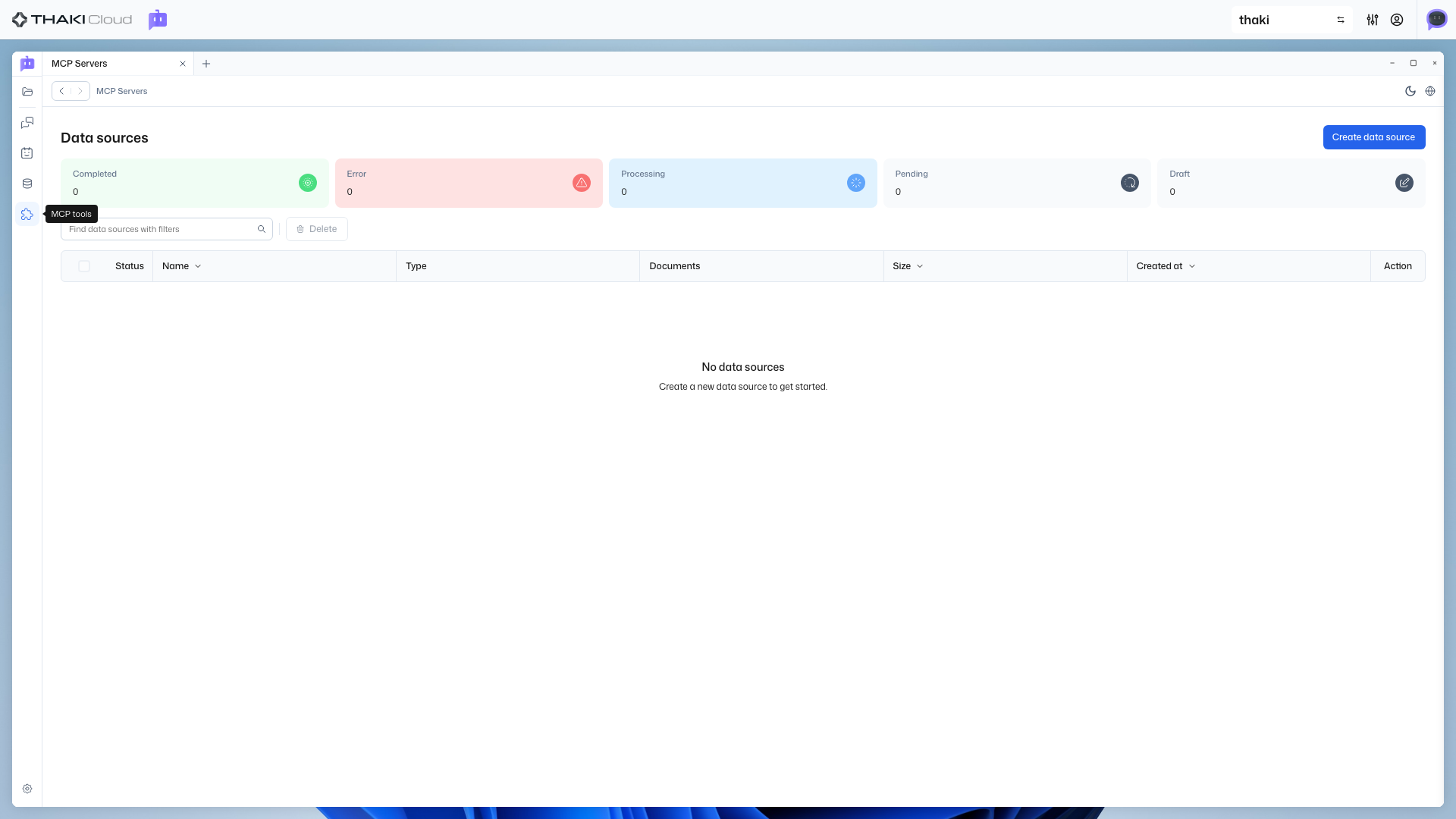Tick the select-all checkbox in table header
1456x819 pixels.
pyautogui.click(x=84, y=266)
